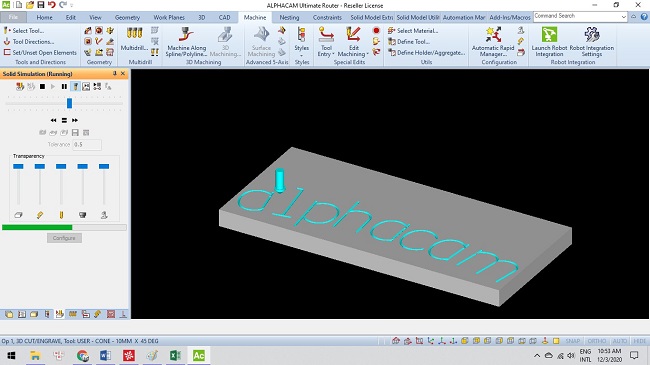Viewport: 650px width, 365px height.
Task: Open the Command Search dropdown
Action: (623, 17)
